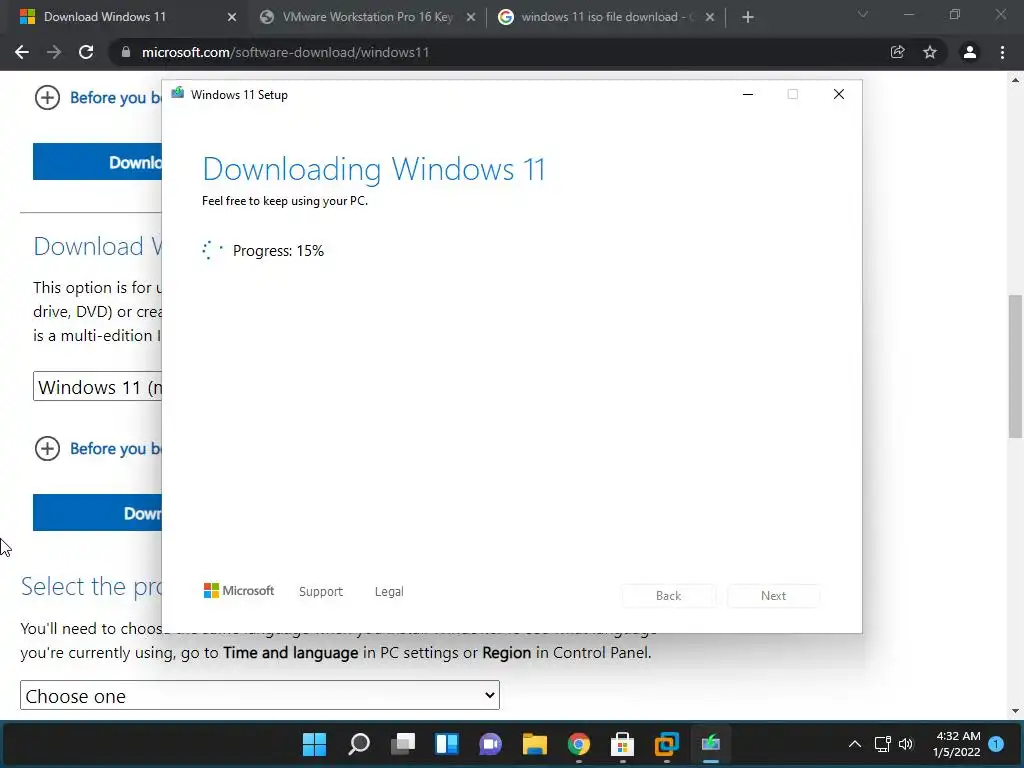Restore down the Chrome window
Image resolution: width=1024 pixels, height=768 pixels.
click(955, 14)
